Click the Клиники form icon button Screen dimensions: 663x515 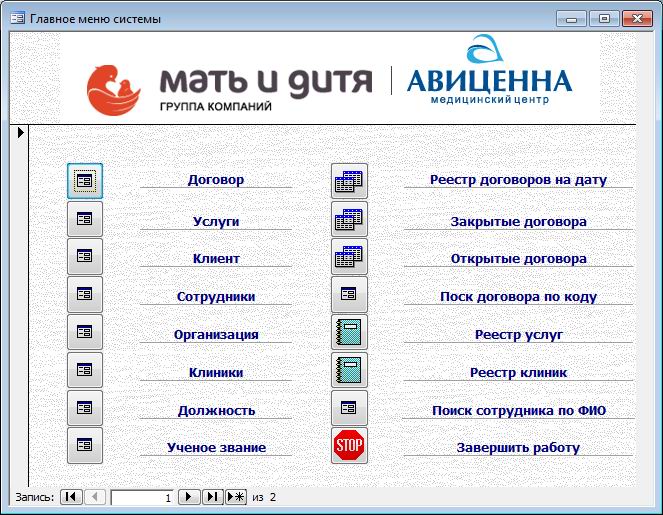click(85, 370)
